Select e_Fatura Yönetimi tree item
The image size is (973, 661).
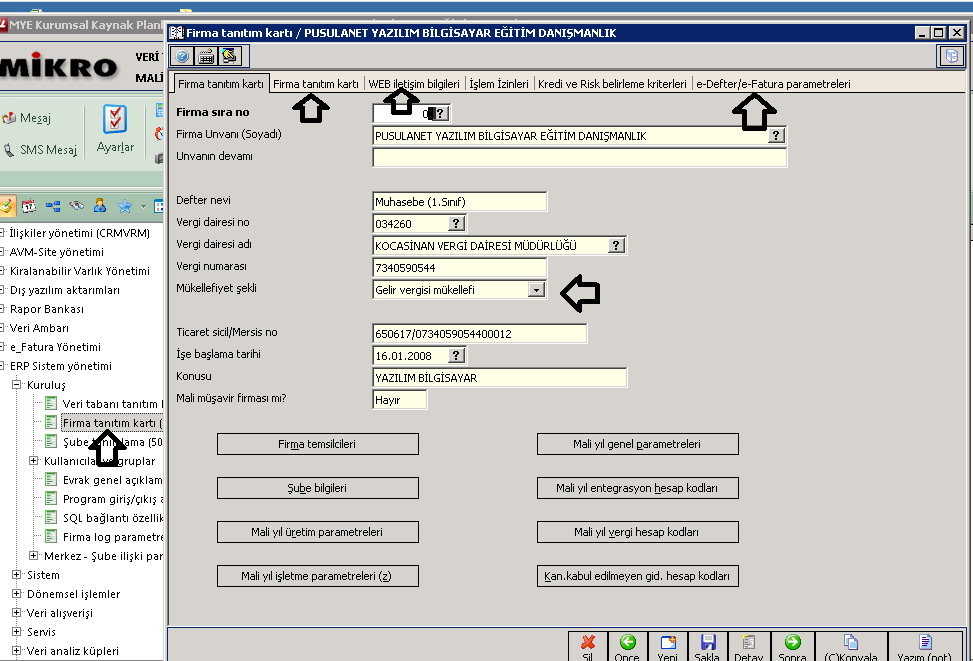pyautogui.click(x=55, y=347)
